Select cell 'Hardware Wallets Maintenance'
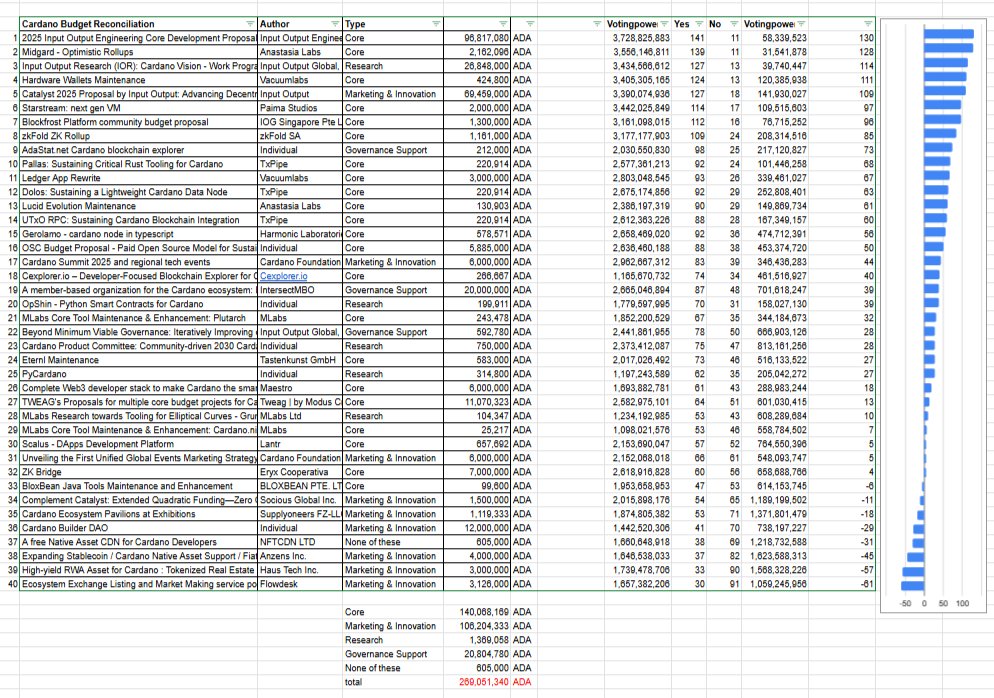The width and height of the screenshot is (994, 698). [138, 80]
